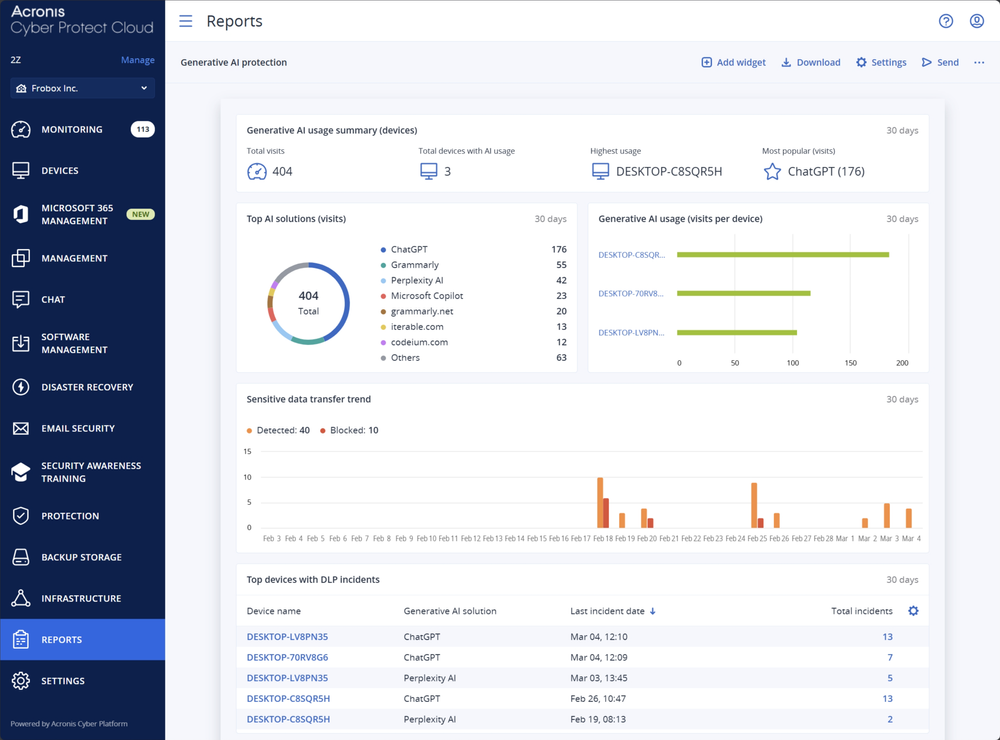Open the DESKTOP-LV8PN35 device link
Screen dimensions: 1000x740
pyautogui.click(x=287, y=636)
